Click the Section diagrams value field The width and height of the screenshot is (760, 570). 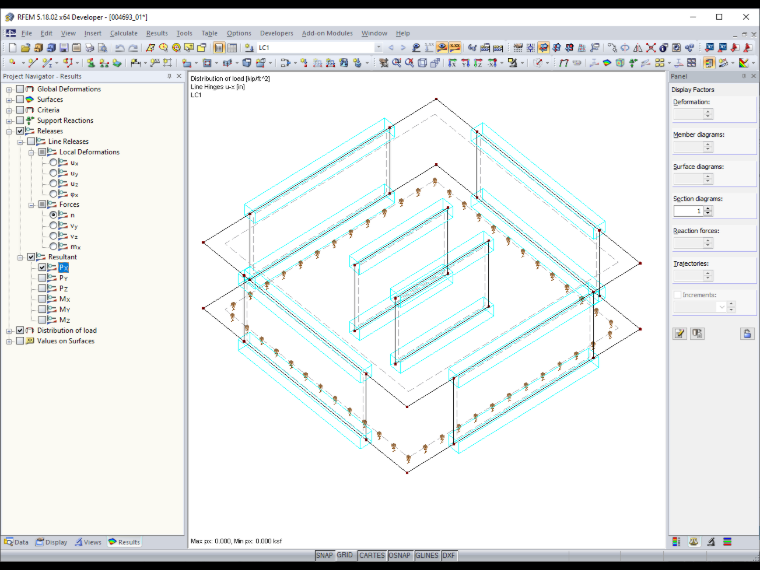pos(688,211)
